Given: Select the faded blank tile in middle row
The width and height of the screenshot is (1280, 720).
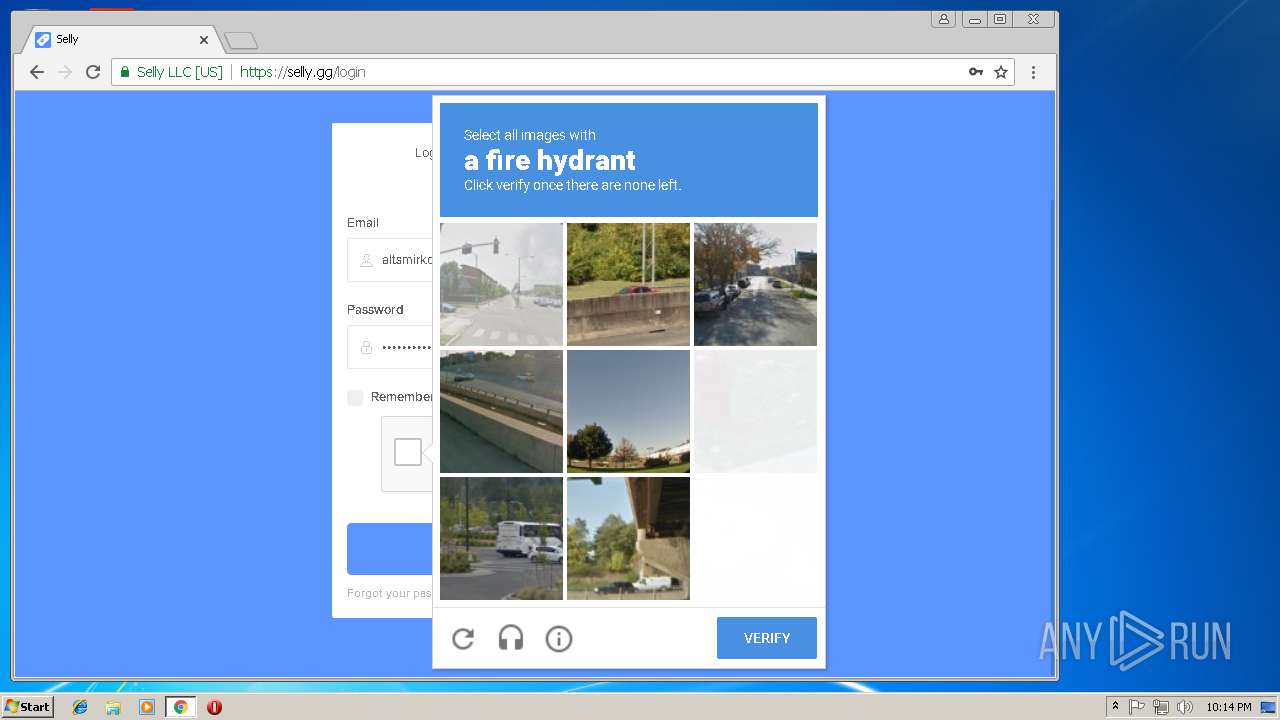Looking at the screenshot, I should click(x=755, y=411).
